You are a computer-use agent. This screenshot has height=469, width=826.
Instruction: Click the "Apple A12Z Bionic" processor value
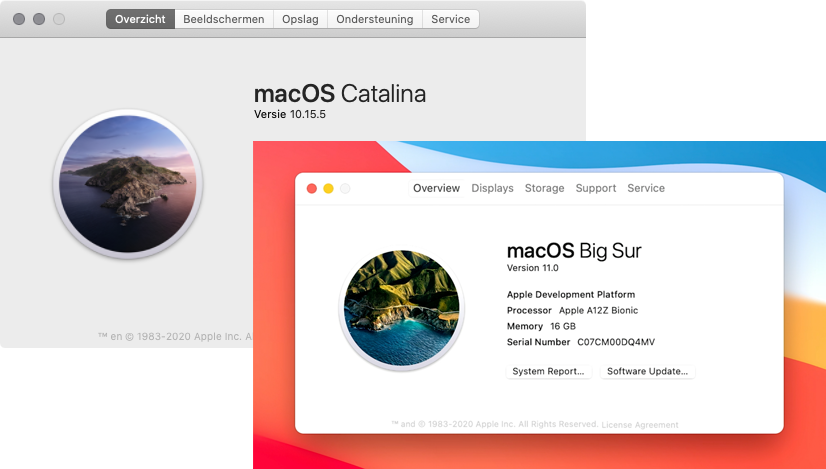(598, 310)
